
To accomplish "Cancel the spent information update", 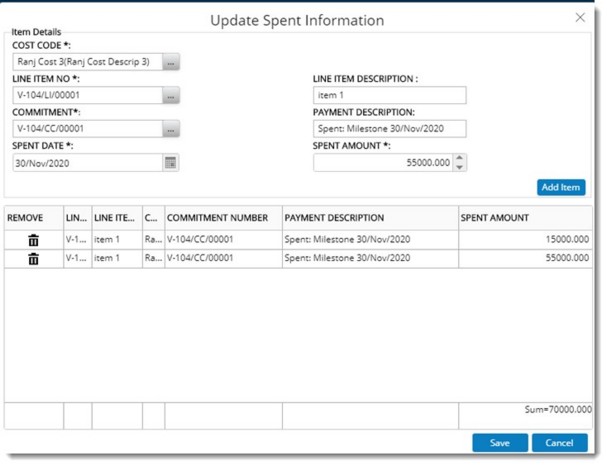I will click(x=559, y=443).
